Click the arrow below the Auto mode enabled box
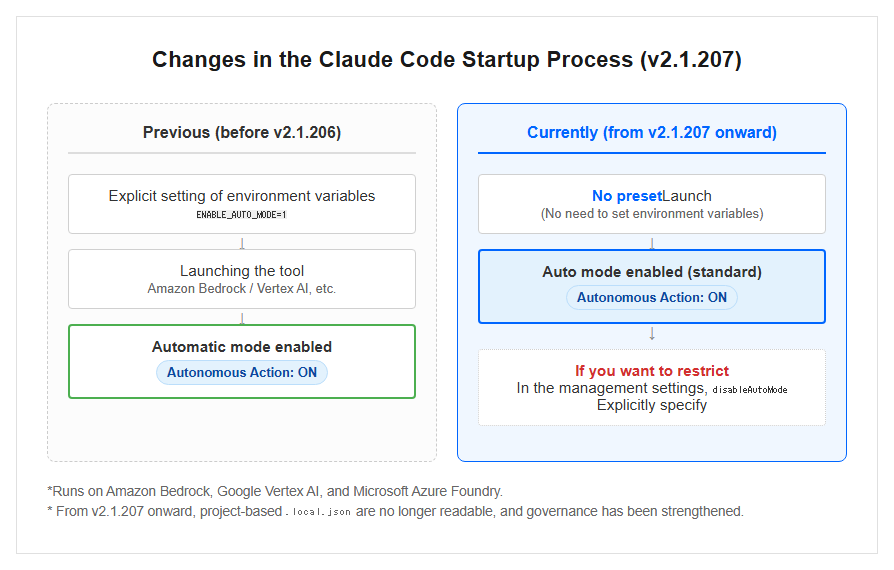Image resolution: width=894 pixels, height=570 pixels. pyautogui.click(x=652, y=333)
